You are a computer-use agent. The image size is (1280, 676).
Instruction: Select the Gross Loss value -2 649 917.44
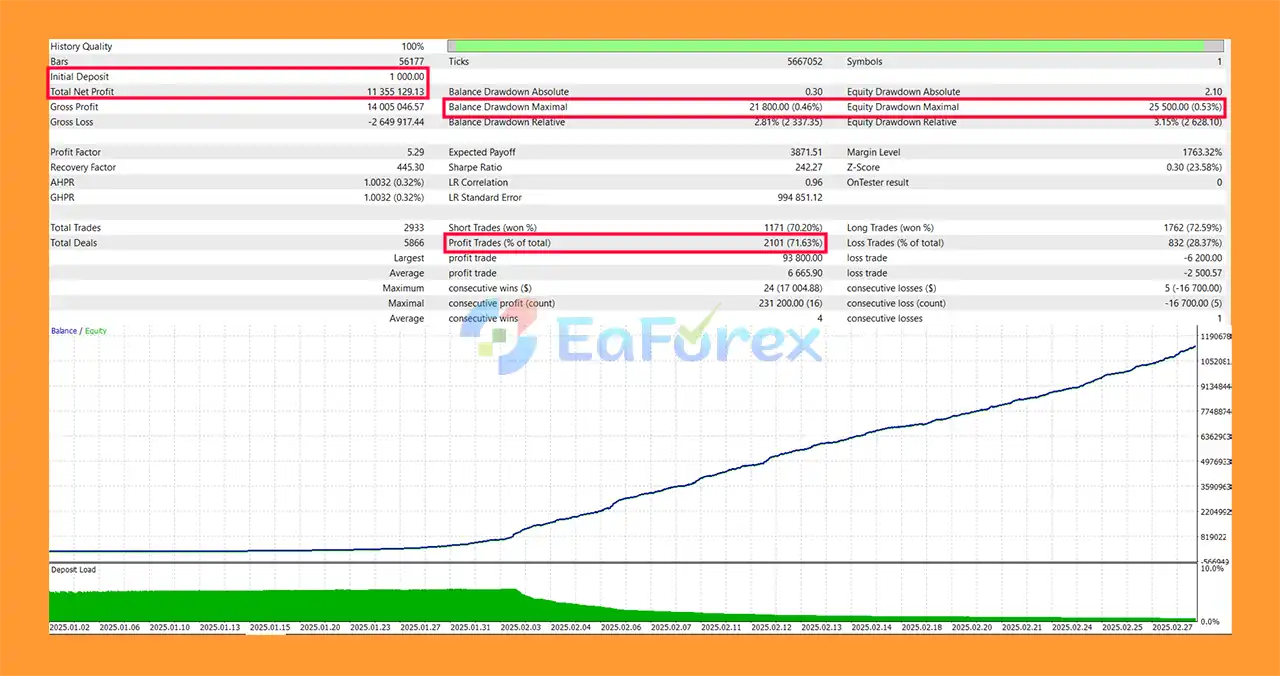pyautogui.click(x=396, y=122)
